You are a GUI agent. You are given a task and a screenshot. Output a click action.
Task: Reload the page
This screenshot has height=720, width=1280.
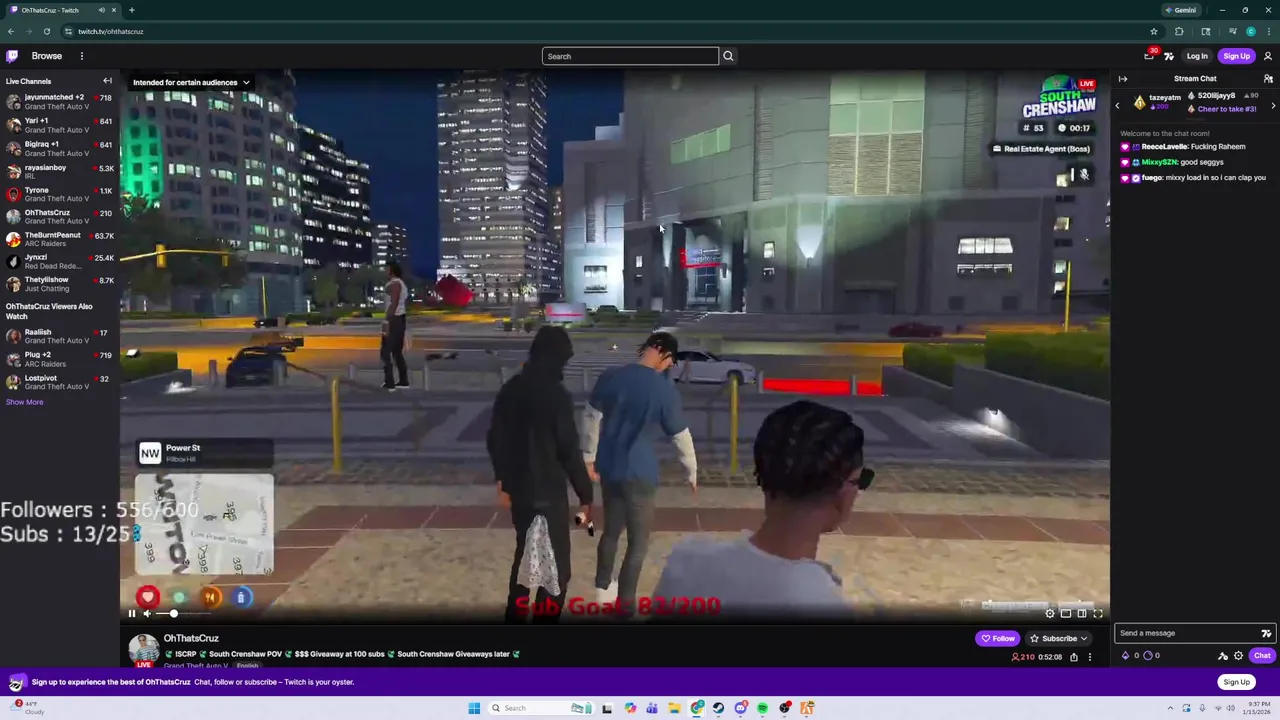click(46, 31)
